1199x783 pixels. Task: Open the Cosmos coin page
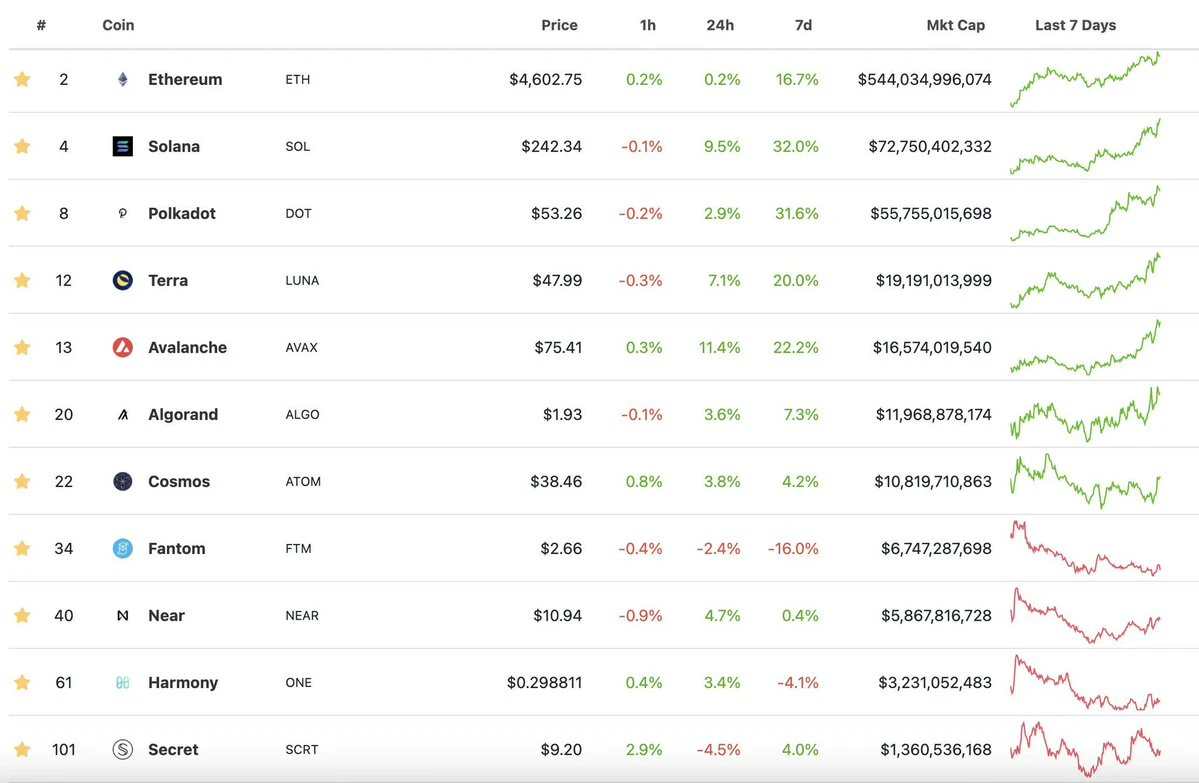[179, 481]
